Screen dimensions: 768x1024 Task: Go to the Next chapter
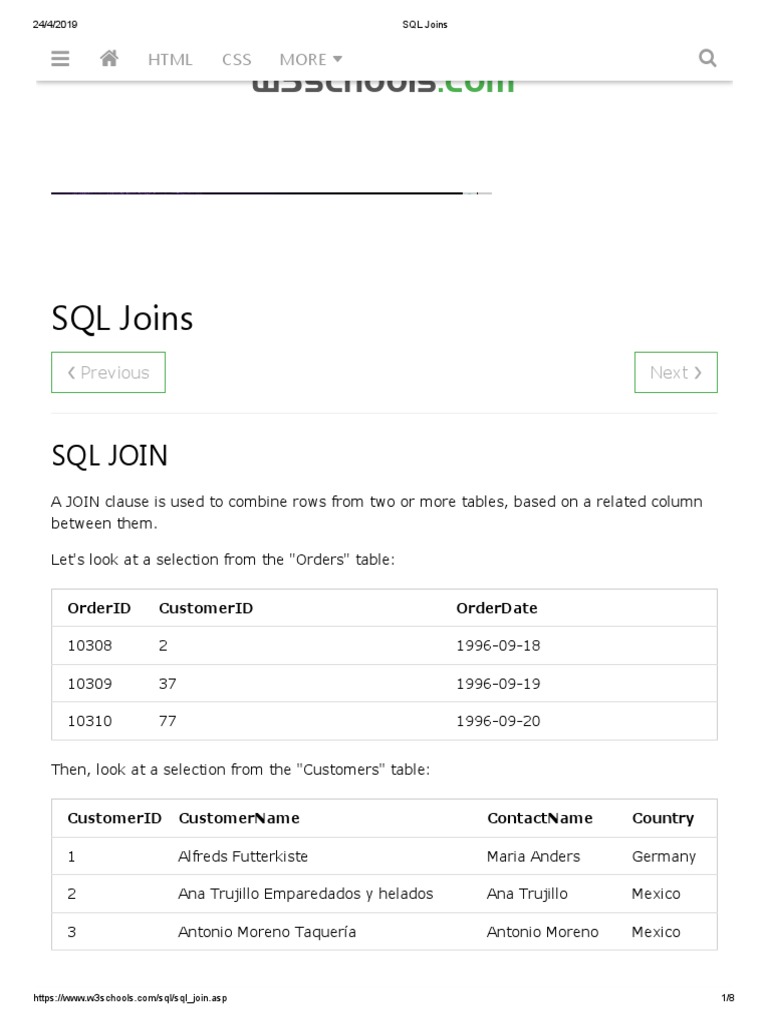pyautogui.click(x=675, y=372)
